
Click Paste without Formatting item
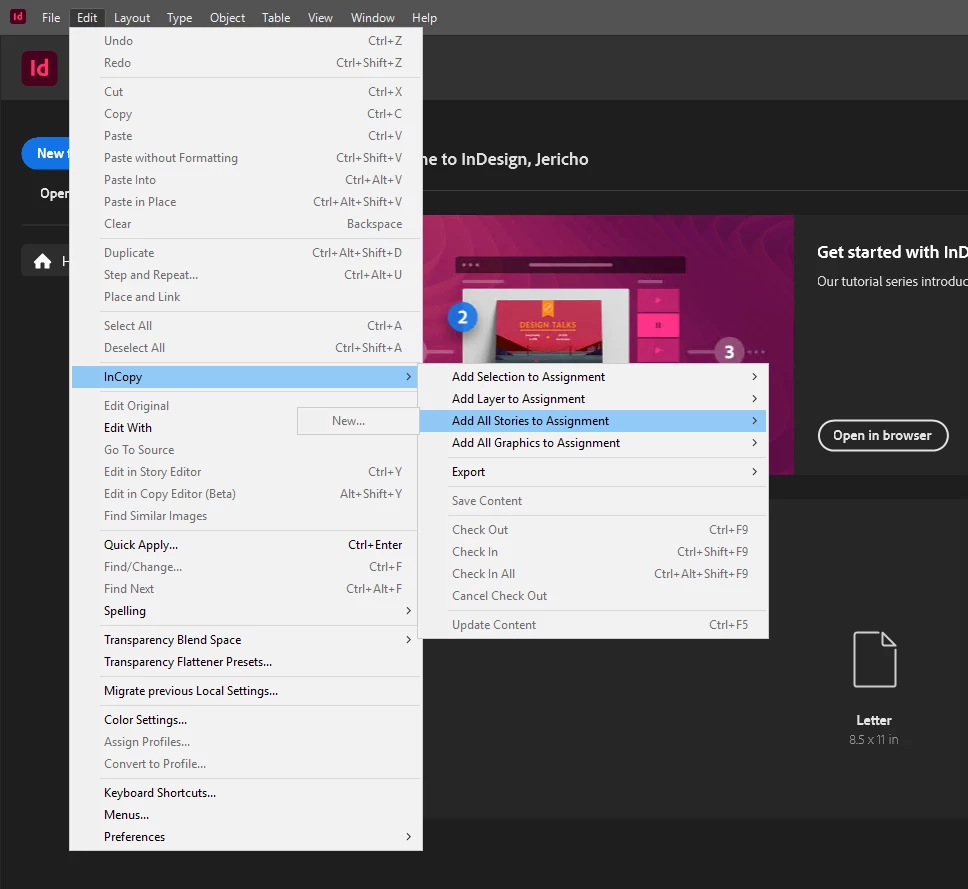245,157
